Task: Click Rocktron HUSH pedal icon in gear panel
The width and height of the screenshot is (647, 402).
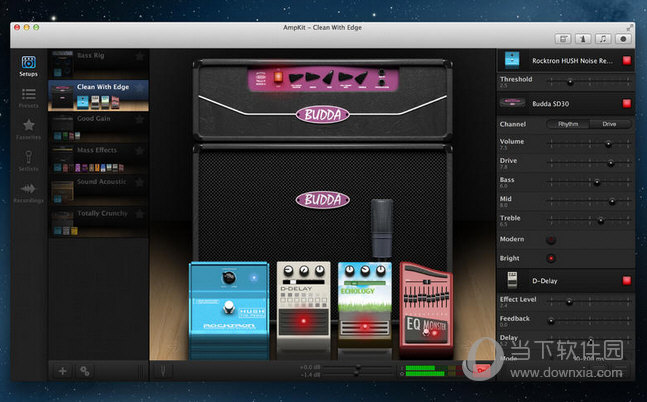Action: coord(512,60)
